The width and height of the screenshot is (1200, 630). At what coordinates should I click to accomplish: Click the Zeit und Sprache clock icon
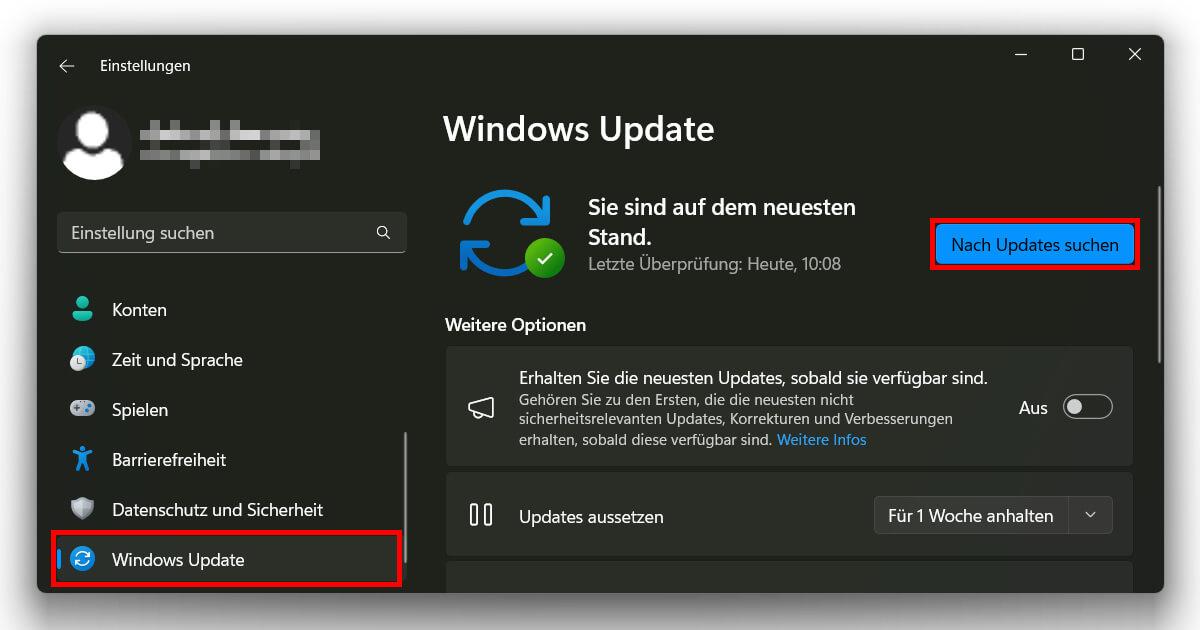81,359
